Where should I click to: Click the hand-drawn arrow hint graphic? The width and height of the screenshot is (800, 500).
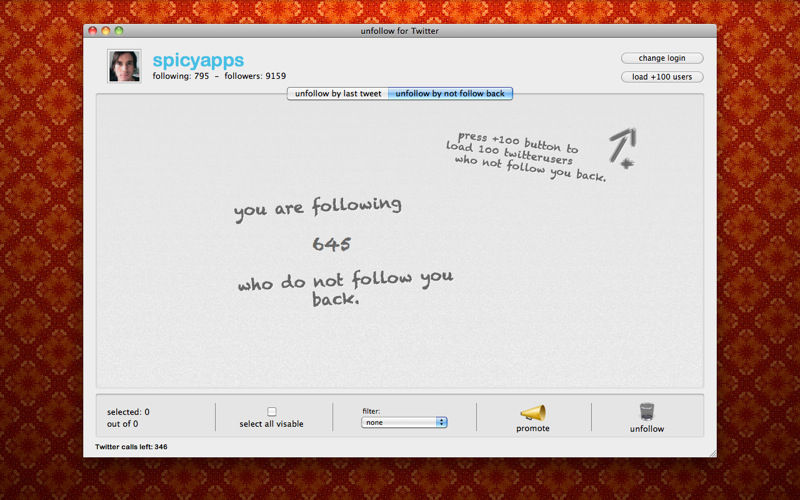[622, 145]
